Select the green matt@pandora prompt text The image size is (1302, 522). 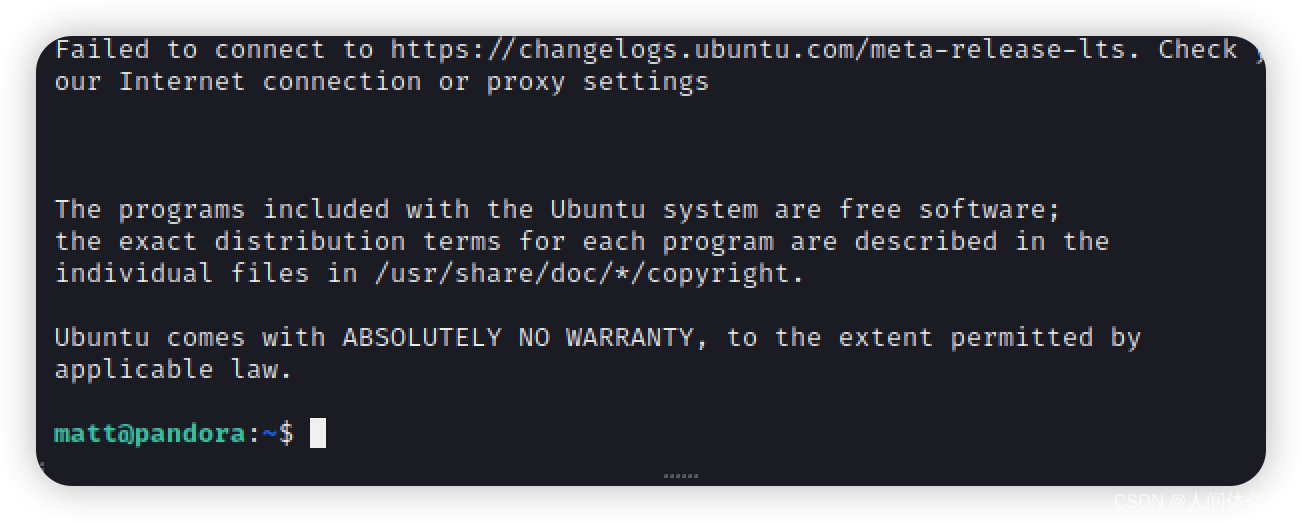tap(150, 434)
